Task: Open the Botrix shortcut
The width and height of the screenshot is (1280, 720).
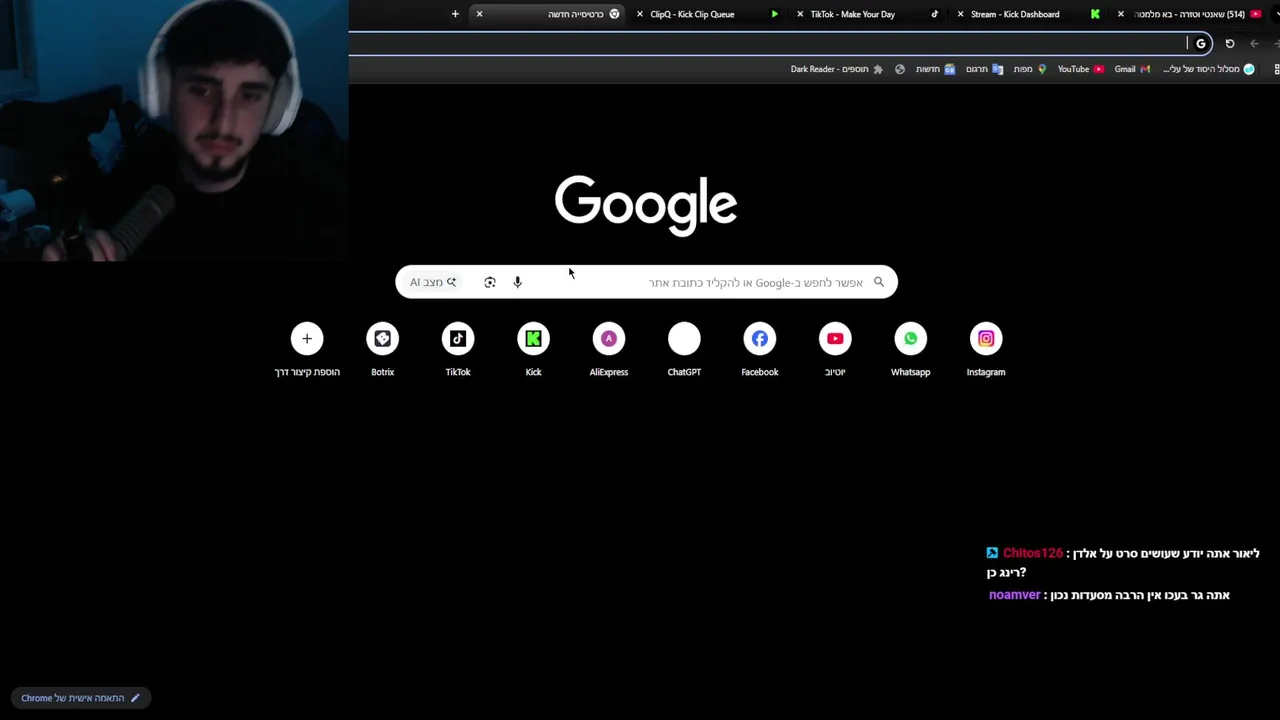Action: (x=382, y=349)
